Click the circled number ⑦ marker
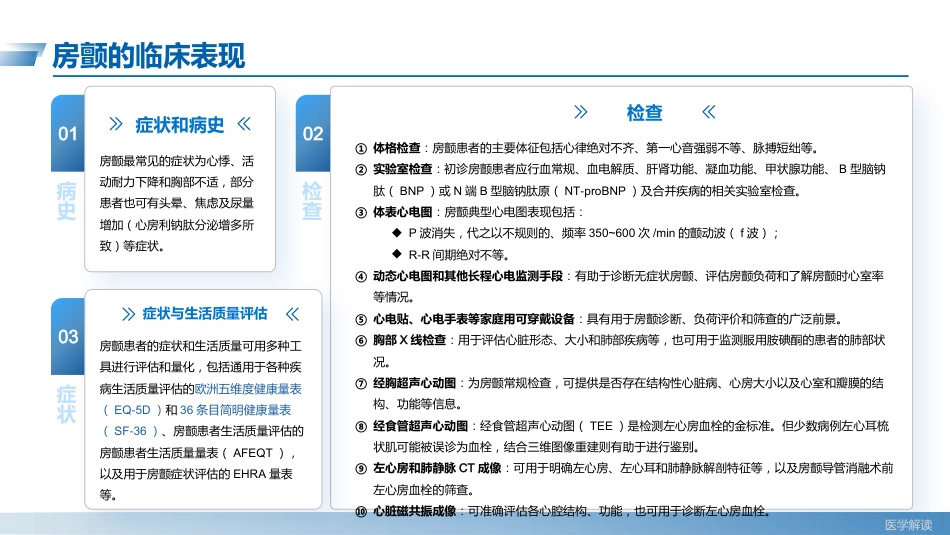The height and width of the screenshot is (535, 950). (x=361, y=384)
